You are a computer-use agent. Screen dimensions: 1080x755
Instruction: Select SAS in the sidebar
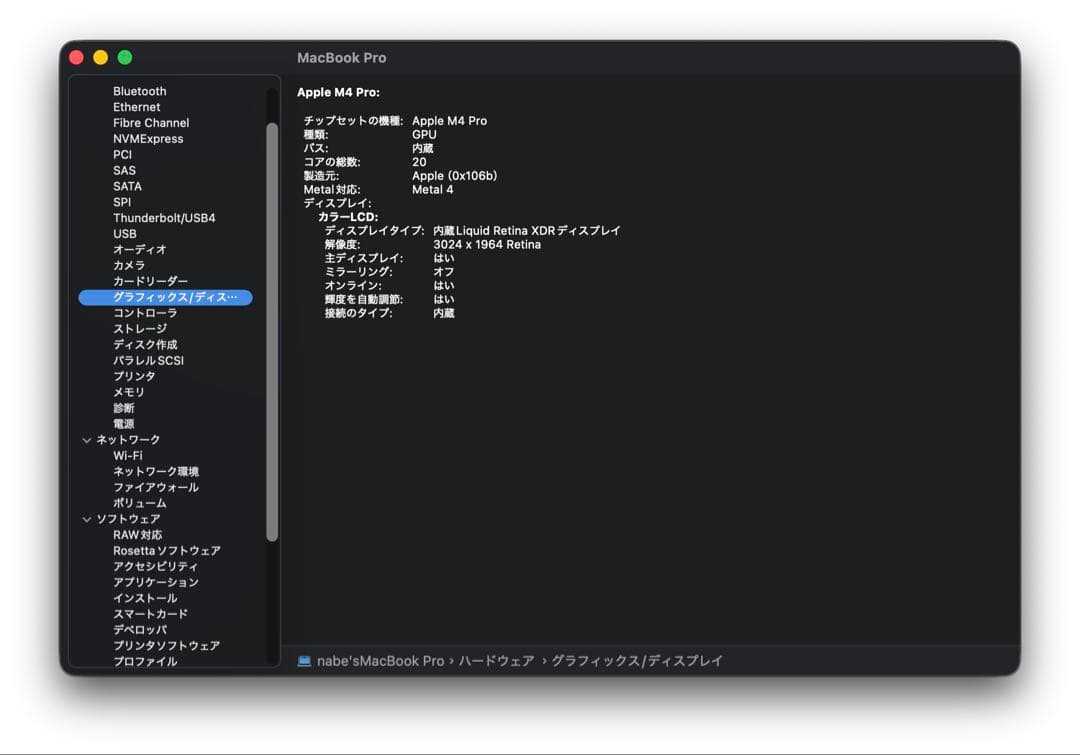pyautogui.click(x=124, y=170)
